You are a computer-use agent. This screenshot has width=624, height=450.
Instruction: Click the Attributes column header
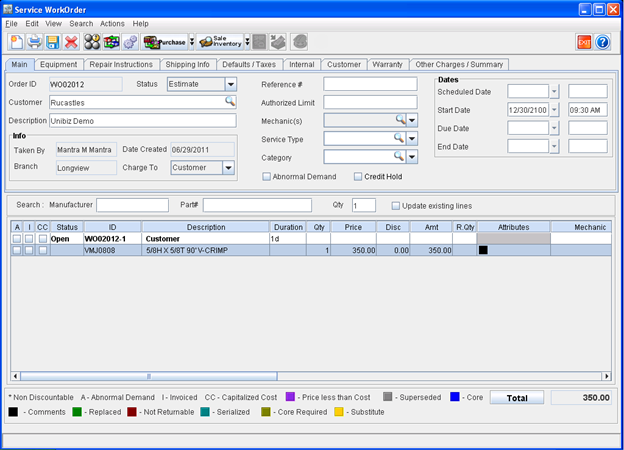(513, 227)
